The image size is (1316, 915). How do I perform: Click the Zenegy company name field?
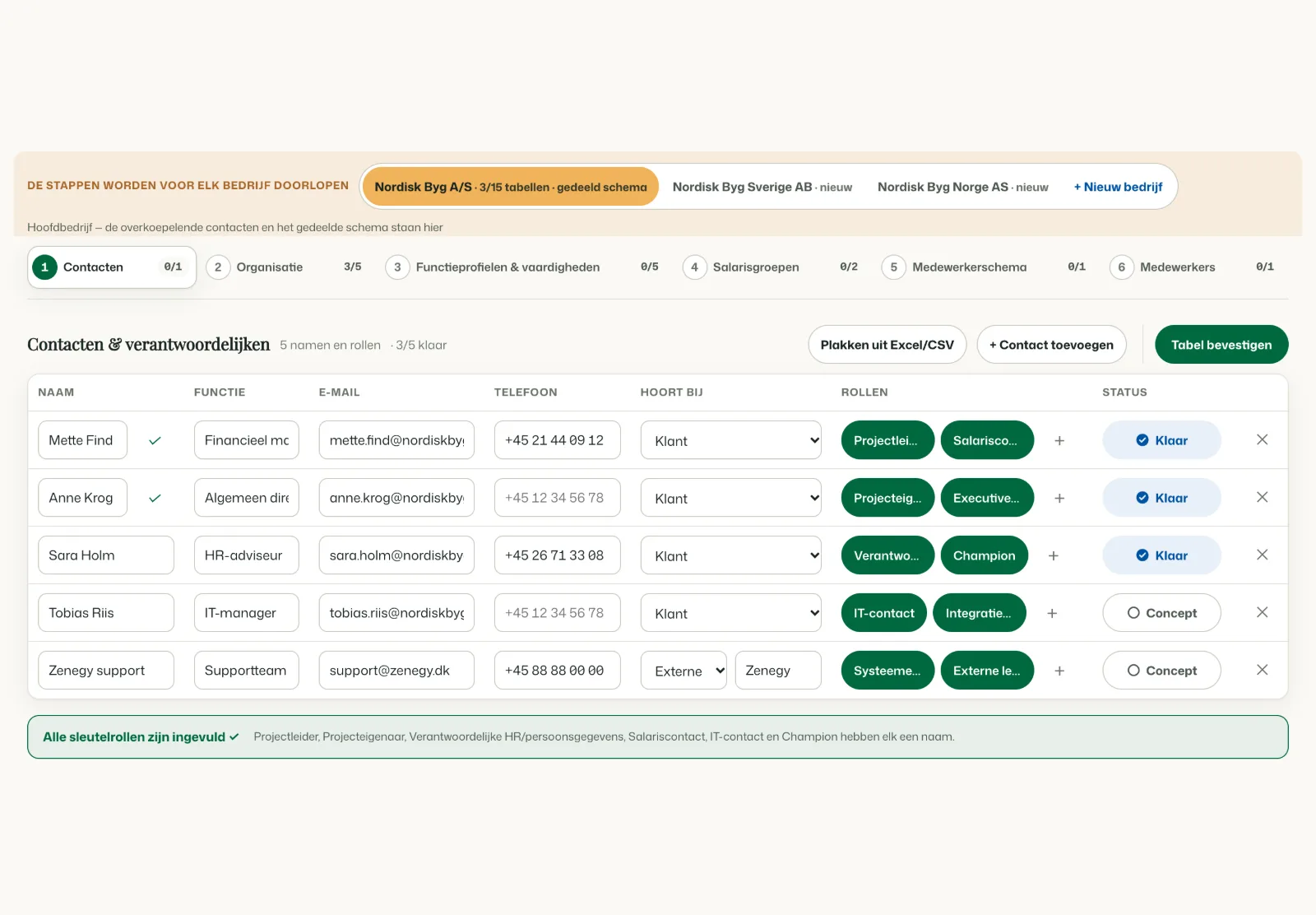pyautogui.click(x=778, y=671)
